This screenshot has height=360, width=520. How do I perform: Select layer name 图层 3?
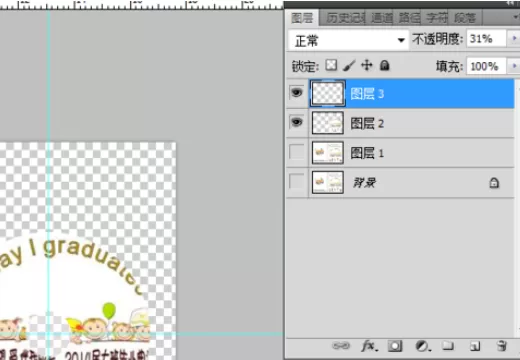coord(367,94)
